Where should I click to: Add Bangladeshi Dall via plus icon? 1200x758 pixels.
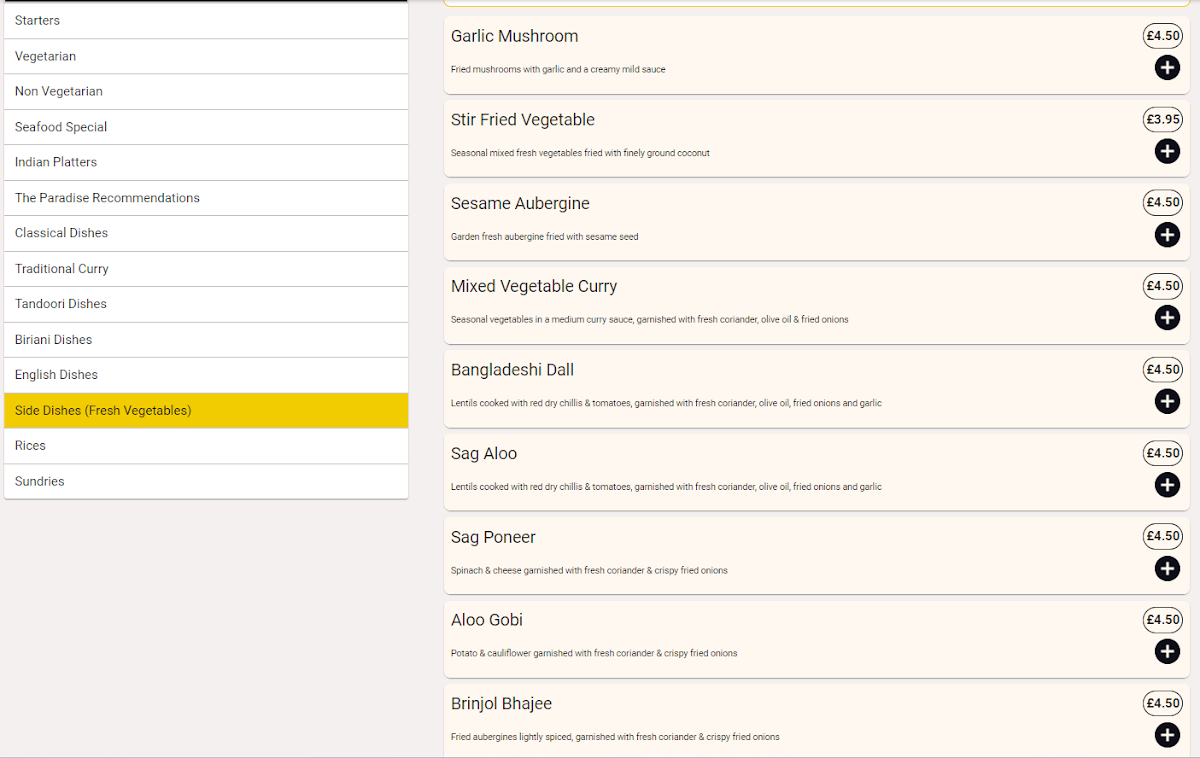point(1167,402)
